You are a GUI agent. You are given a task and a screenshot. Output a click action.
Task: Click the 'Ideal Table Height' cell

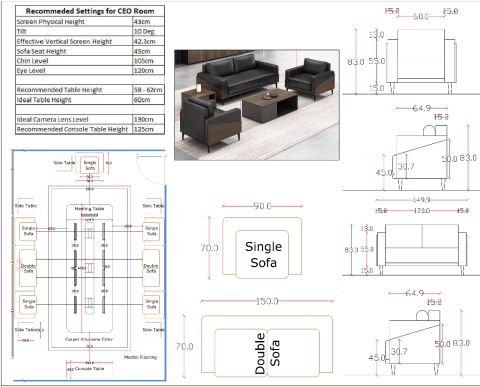click(x=74, y=100)
